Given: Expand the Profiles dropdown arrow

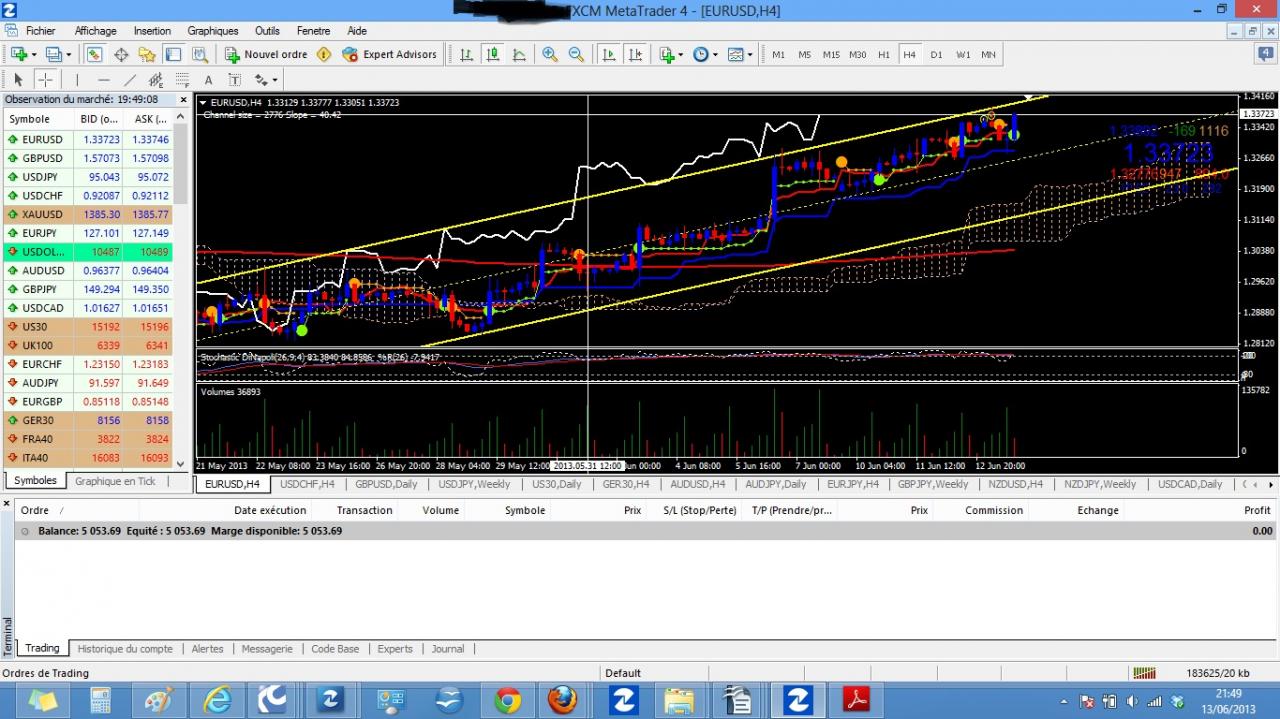Looking at the screenshot, I should pos(68,55).
